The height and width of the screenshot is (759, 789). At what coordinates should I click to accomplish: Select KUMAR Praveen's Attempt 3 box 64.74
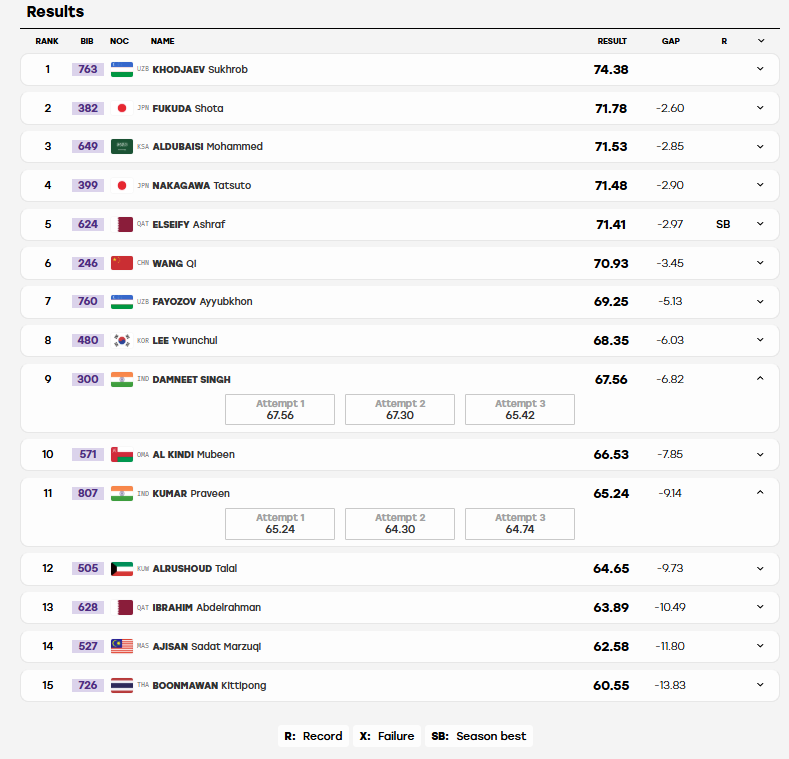click(x=520, y=524)
